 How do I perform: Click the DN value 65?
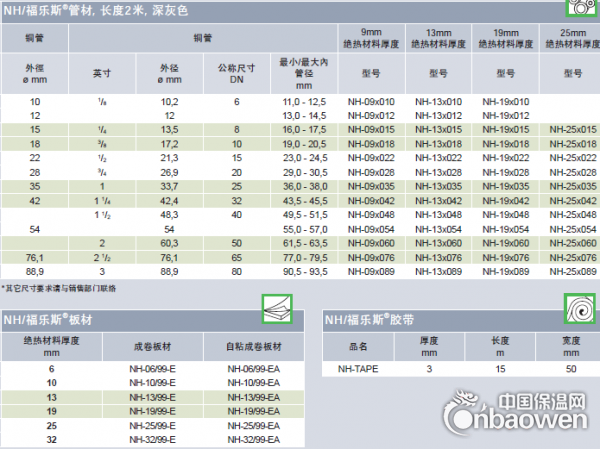236,258
